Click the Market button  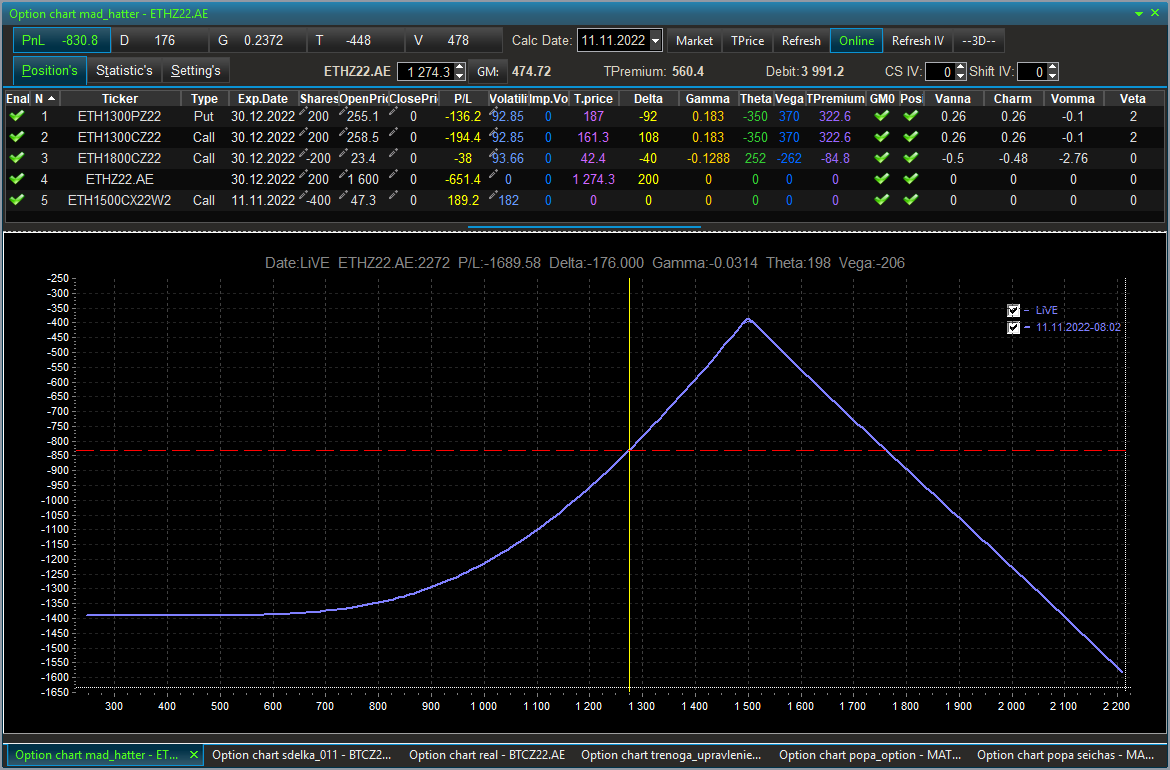[x=694, y=41]
